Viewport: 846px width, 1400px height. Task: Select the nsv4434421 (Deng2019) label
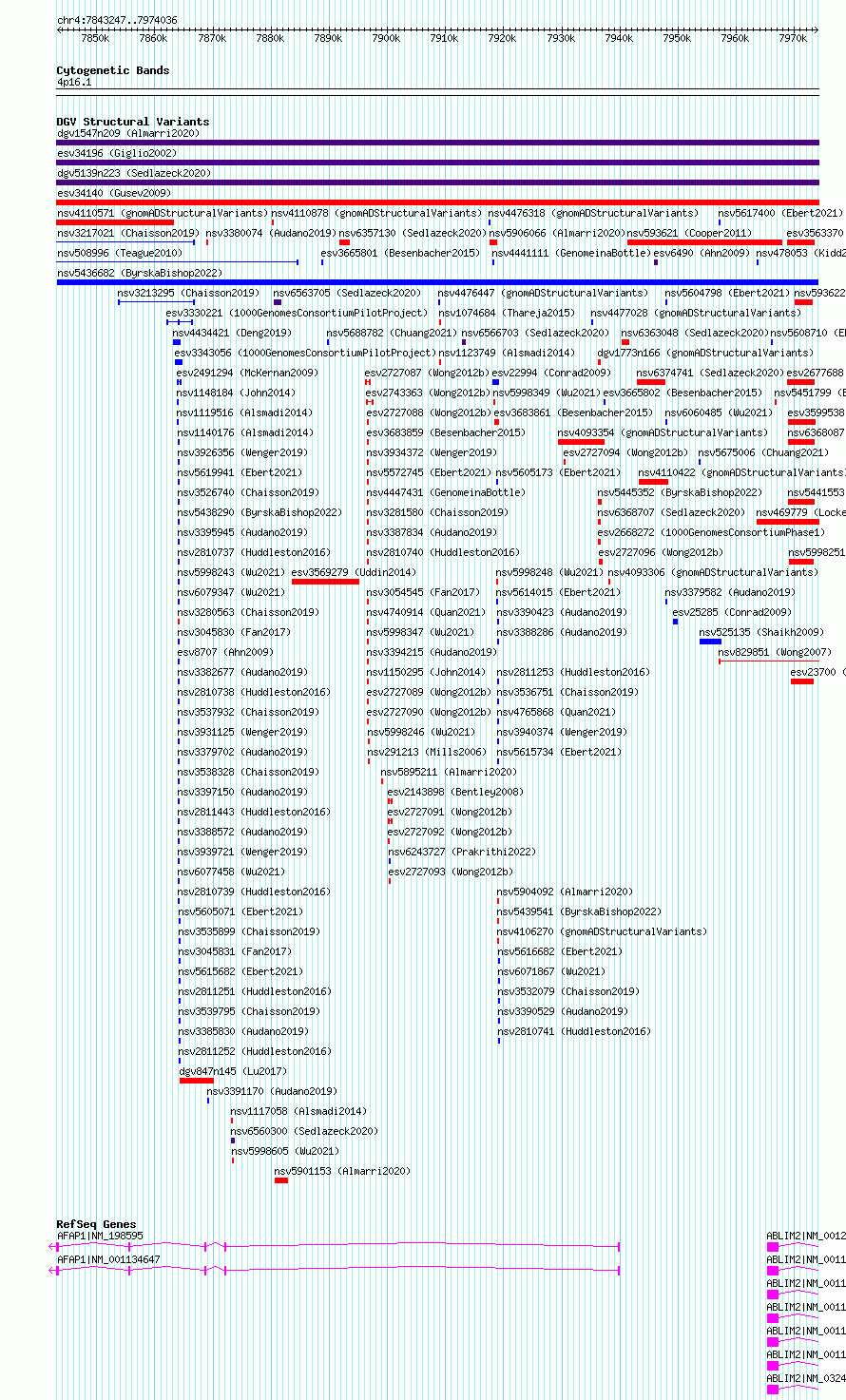232,333
